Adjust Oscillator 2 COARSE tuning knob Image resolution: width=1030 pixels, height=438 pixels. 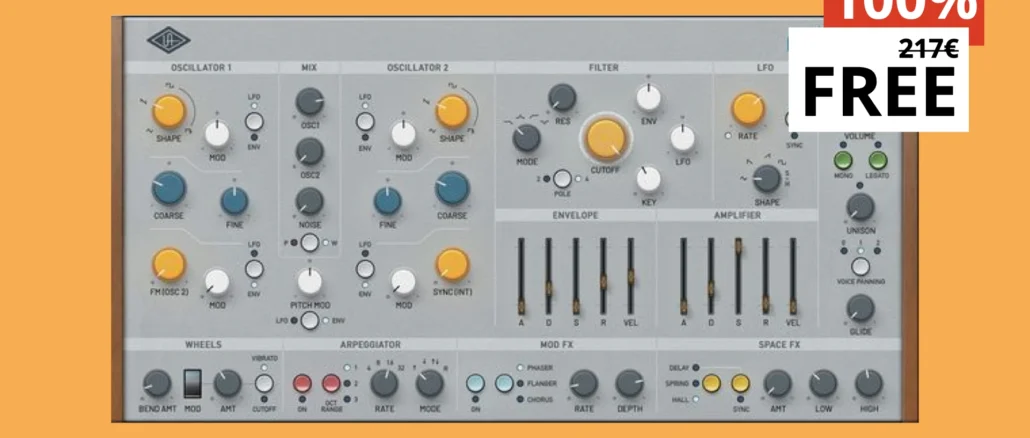click(x=452, y=188)
